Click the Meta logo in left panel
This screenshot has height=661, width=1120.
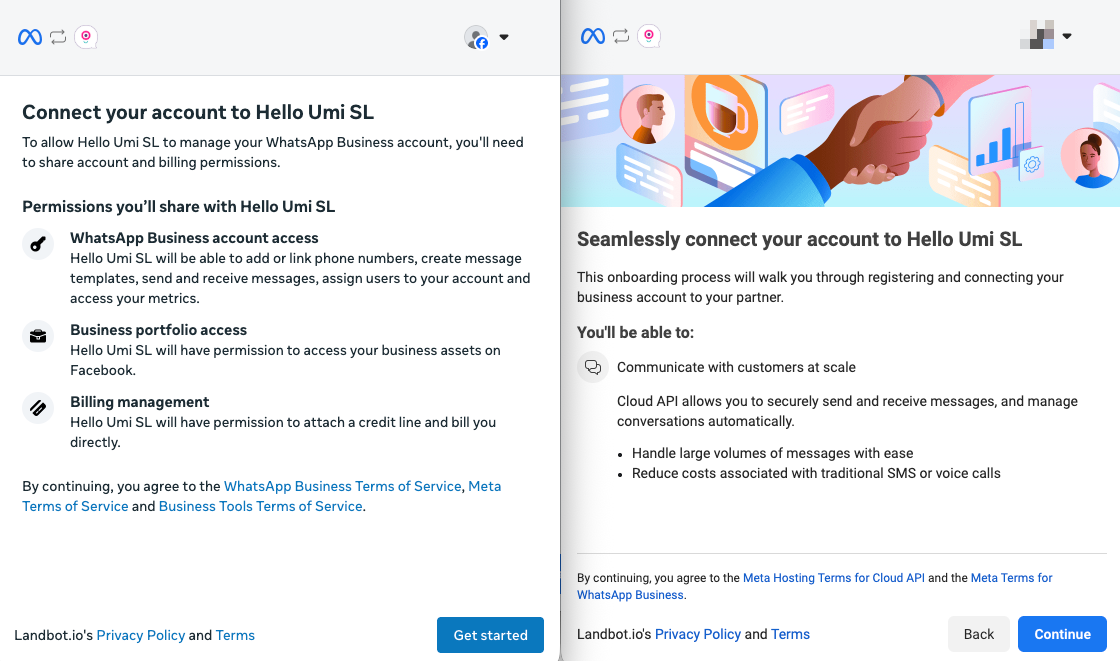pyautogui.click(x=30, y=37)
